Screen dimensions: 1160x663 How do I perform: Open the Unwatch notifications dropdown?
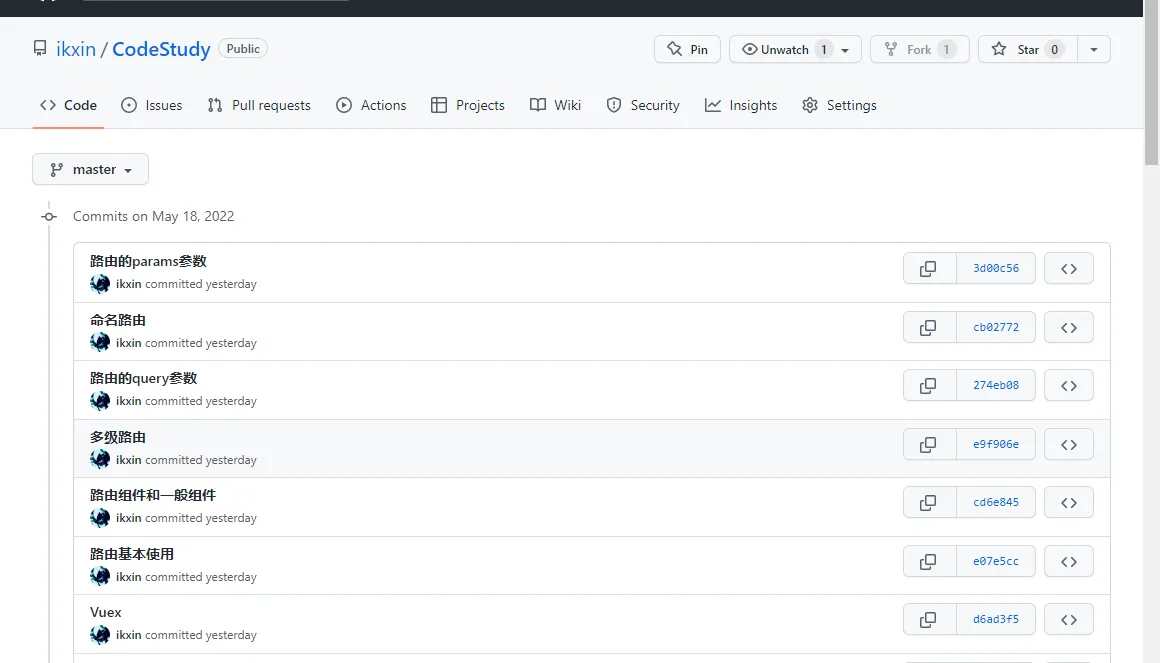795,50
